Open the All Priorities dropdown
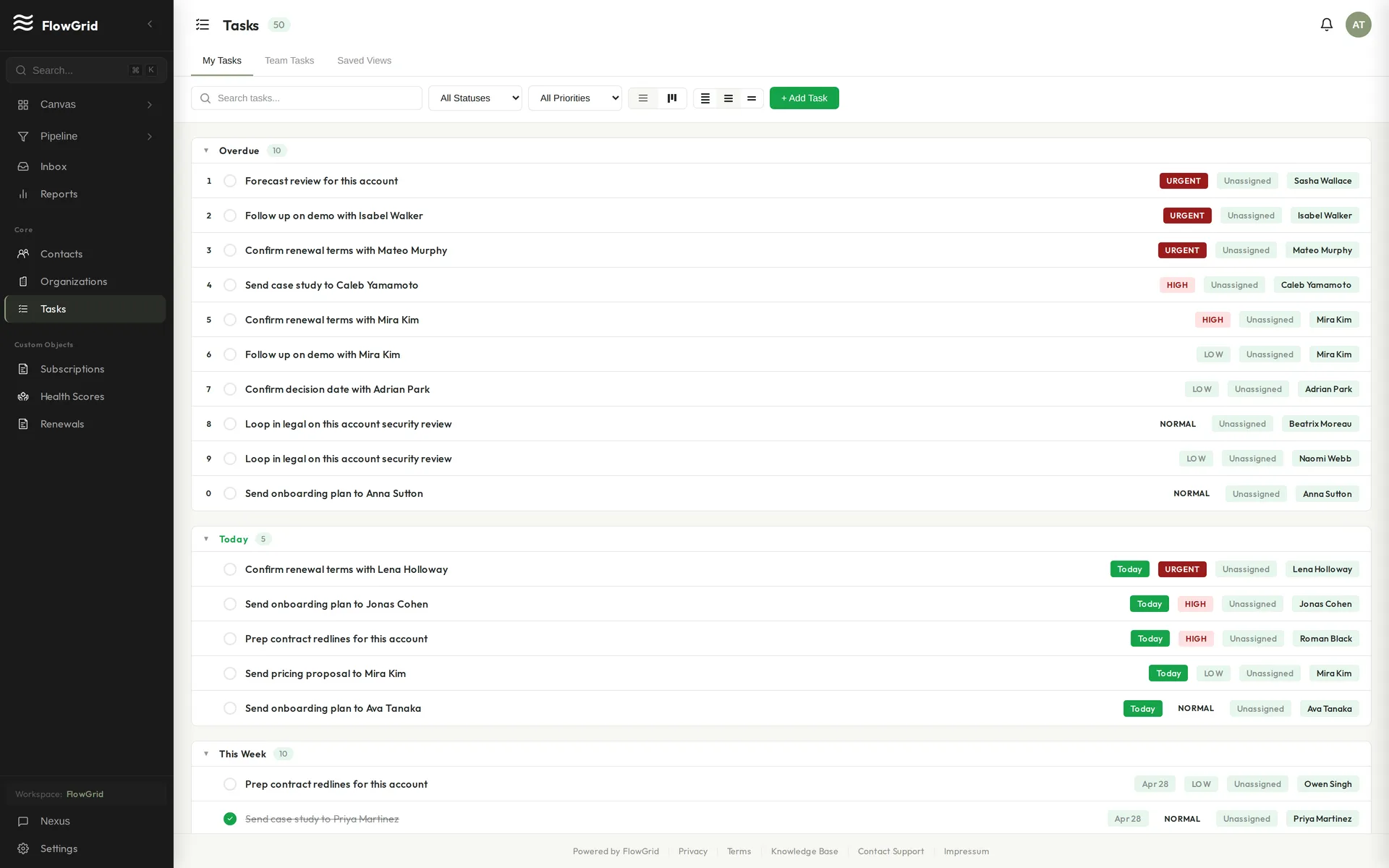1389x868 pixels. point(575,98)
